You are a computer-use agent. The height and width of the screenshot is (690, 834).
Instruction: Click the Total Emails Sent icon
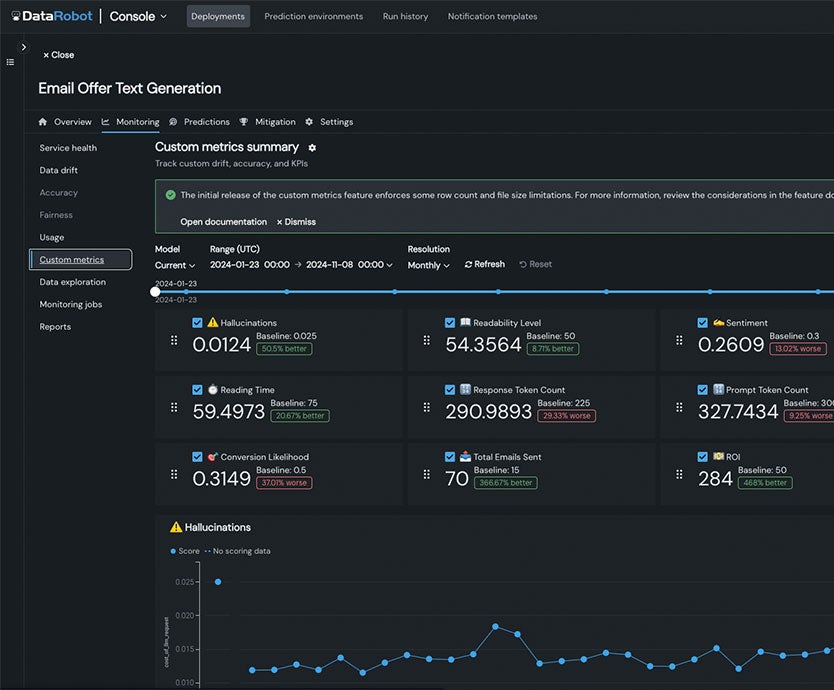pyautogui.click(x=465, y=456)
